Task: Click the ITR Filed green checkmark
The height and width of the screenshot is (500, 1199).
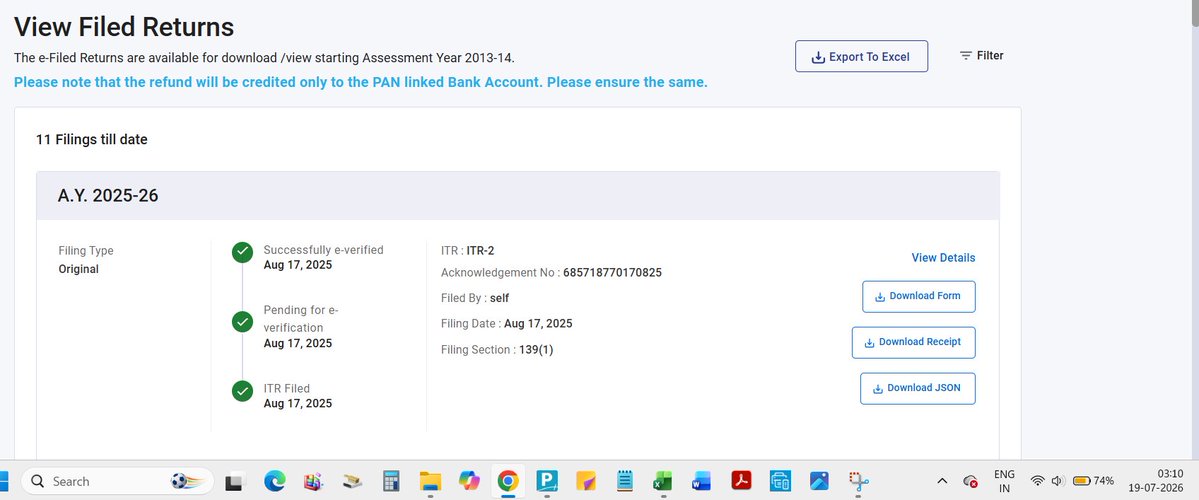Action: (242, 391)
